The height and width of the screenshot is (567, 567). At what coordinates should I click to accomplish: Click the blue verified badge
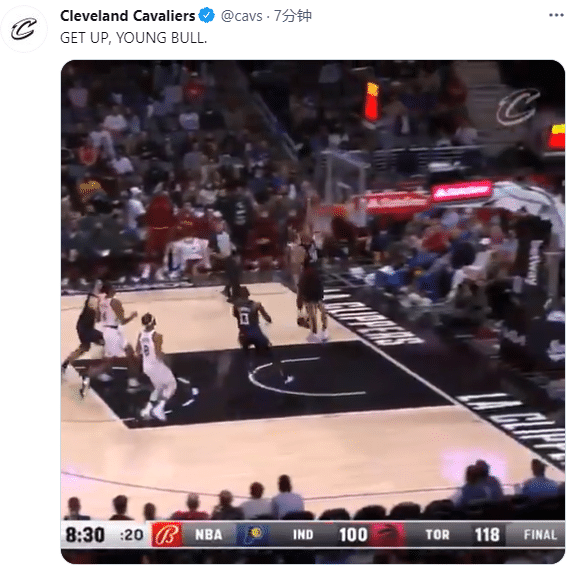coord(207,16)
